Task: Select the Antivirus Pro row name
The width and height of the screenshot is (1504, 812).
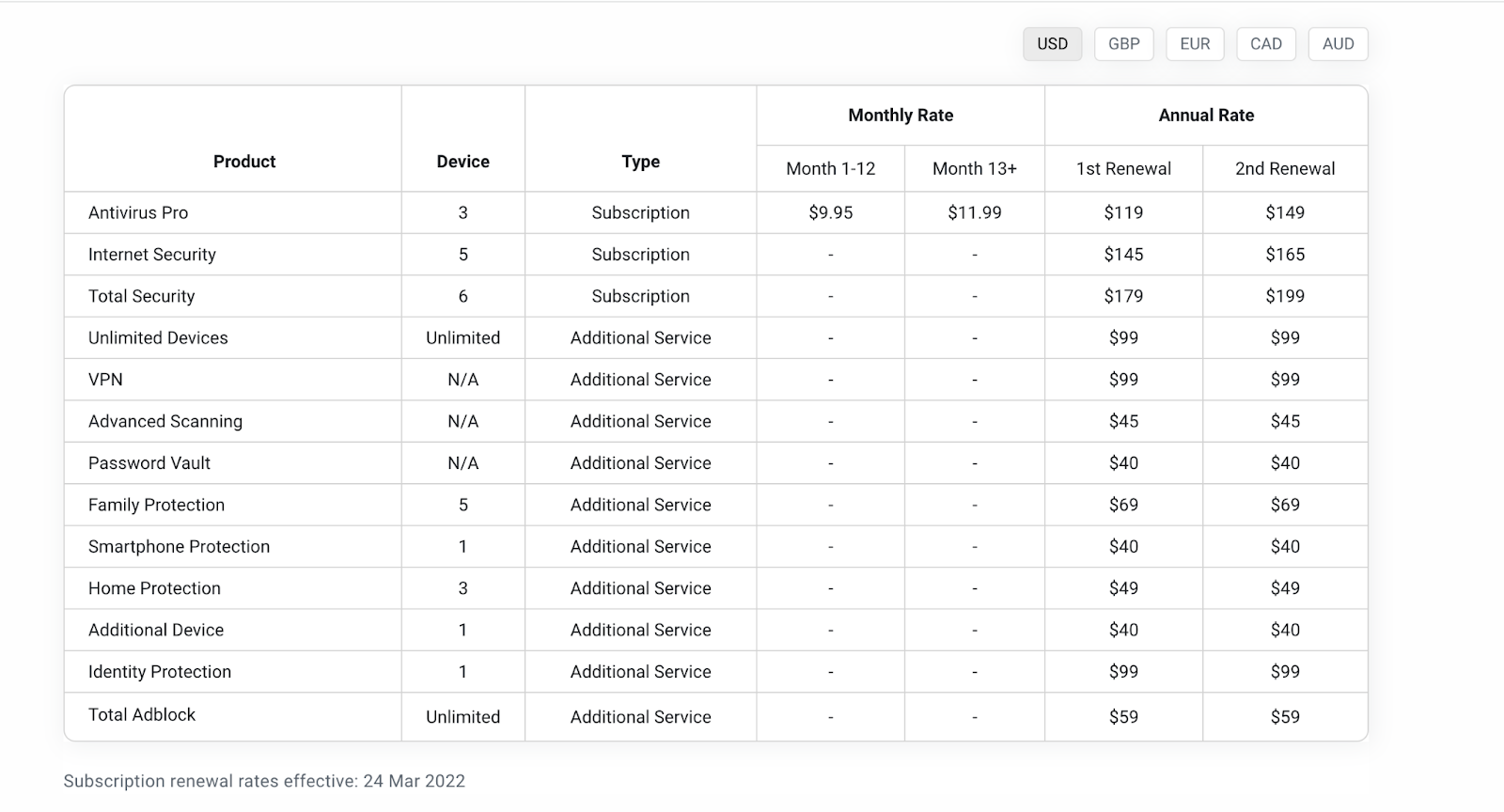Action: [x=138, y=213]
